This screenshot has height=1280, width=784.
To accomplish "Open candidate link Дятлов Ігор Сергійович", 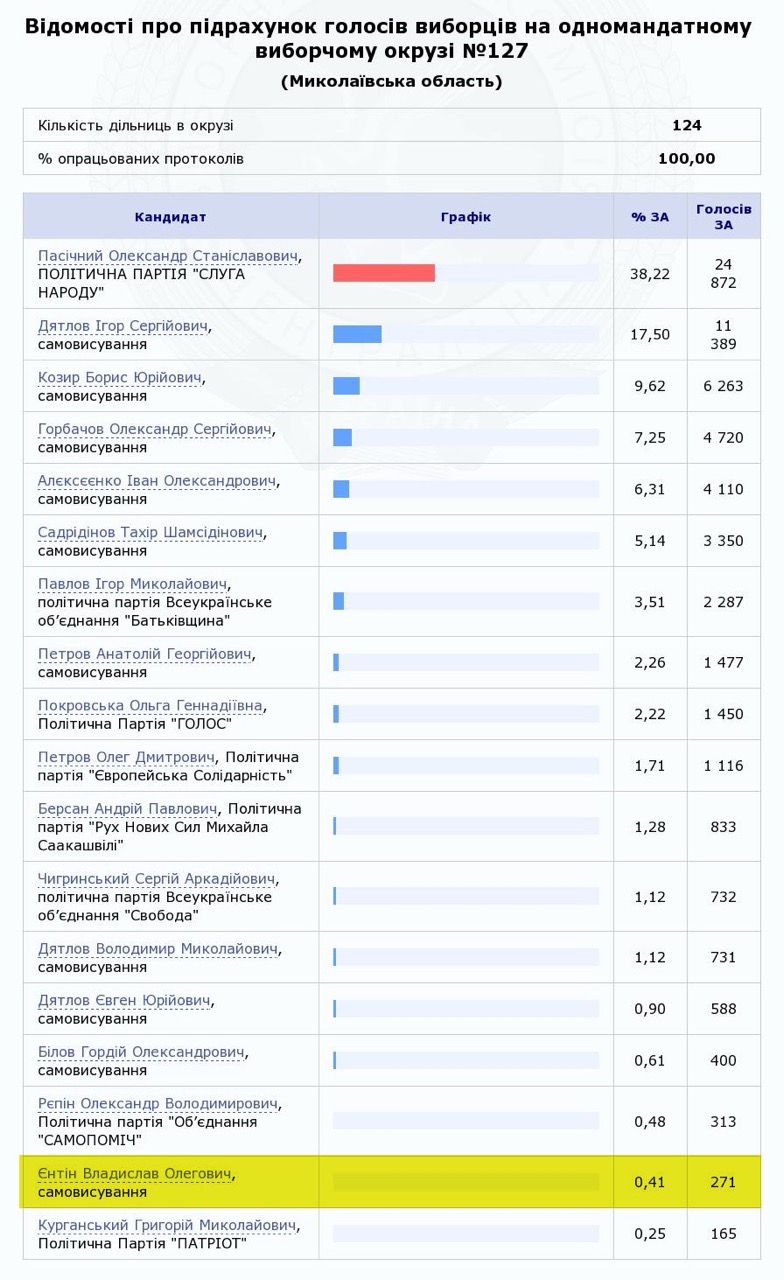I will tap(124, 326).
